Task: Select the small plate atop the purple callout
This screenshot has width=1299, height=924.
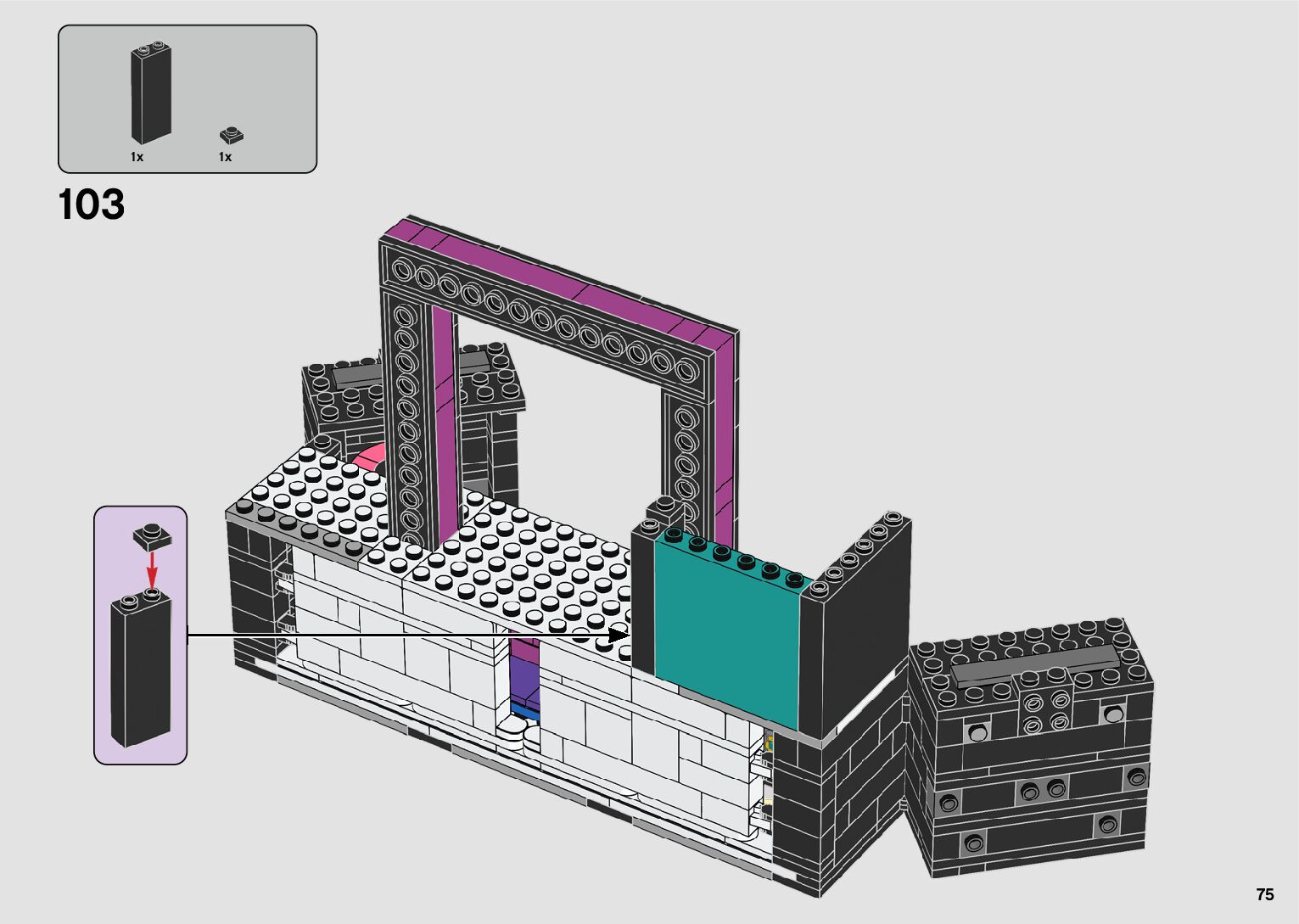Action: point(153,536)
